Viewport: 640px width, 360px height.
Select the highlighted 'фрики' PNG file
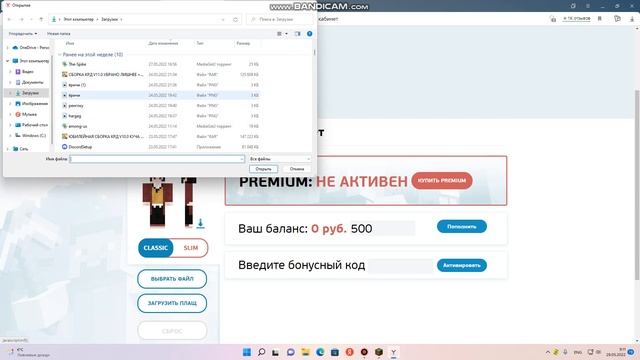[160, 95]
